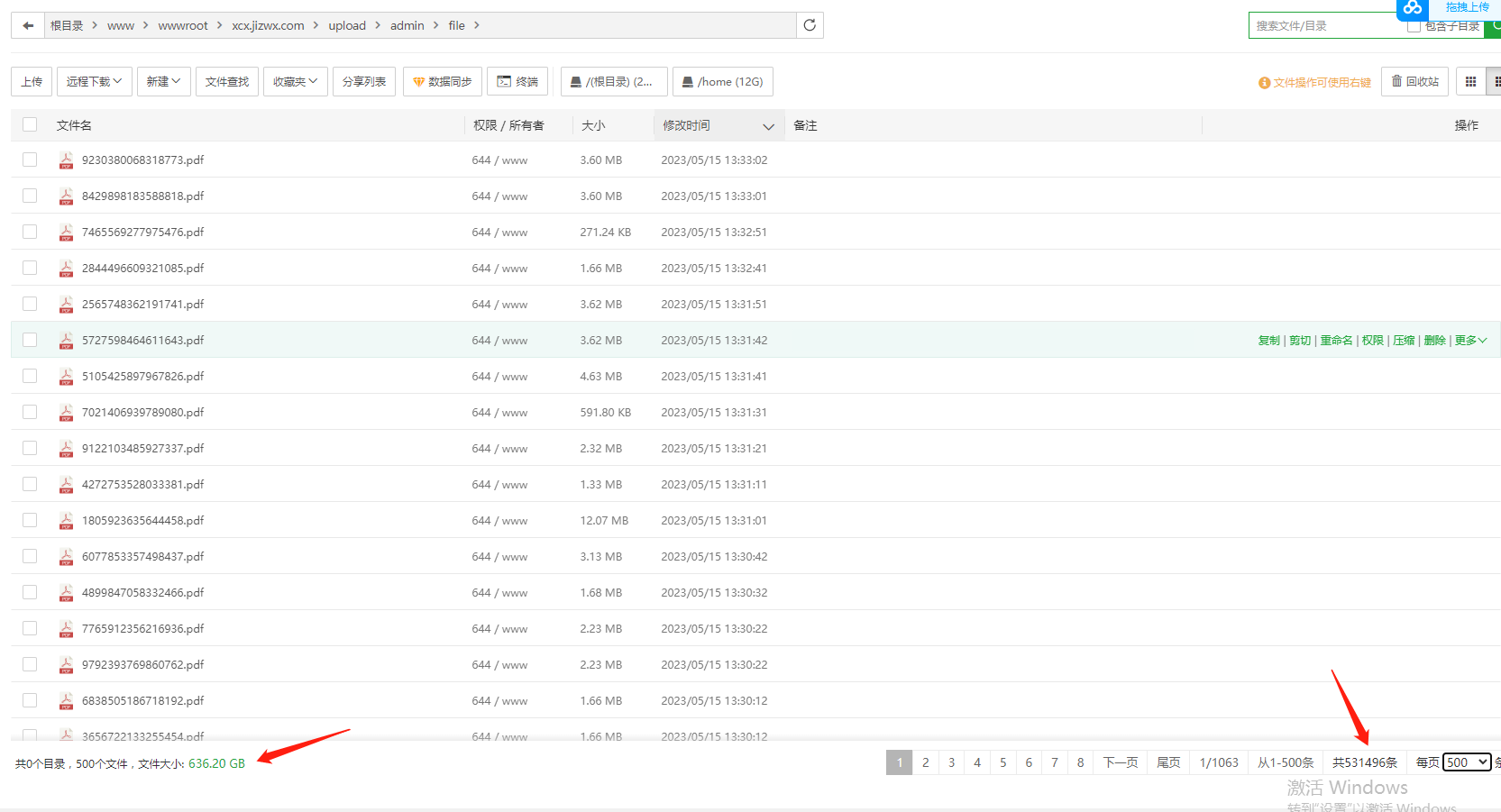Image resolution: width=1501 pixels, height=812 pixels.
Task: Click the 上传 upload button
Action: coord(32,81)
